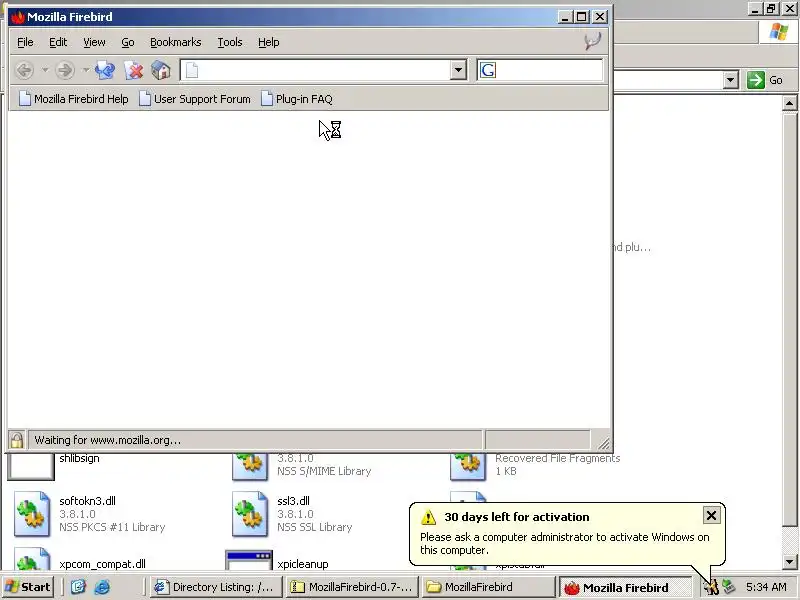Viewport: 800px width, 600px height.
Task: Close the activation balloon notification
Action: pos(711,515)
